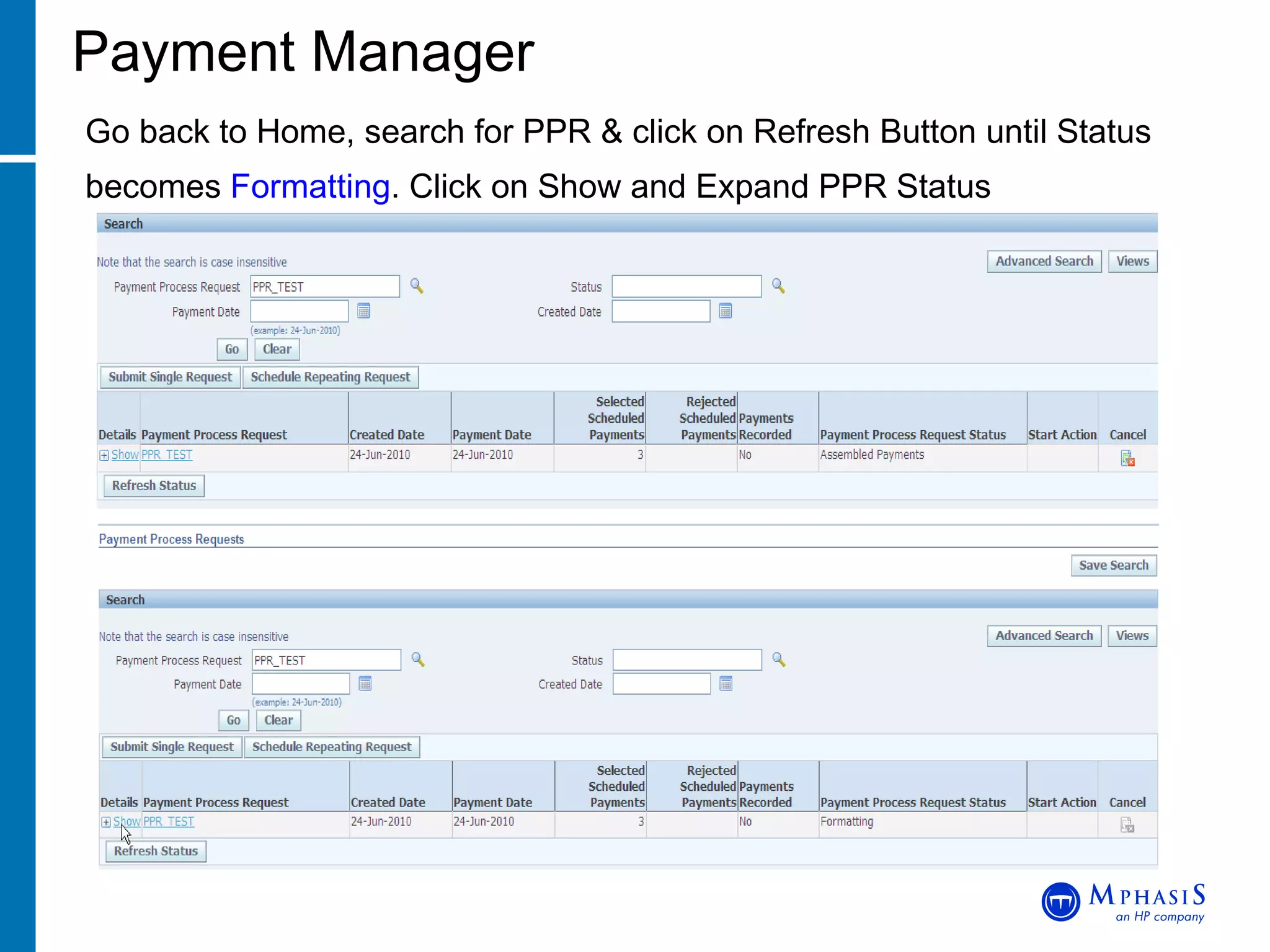Click lower Schedule Repeating Request button

[332, 747]
